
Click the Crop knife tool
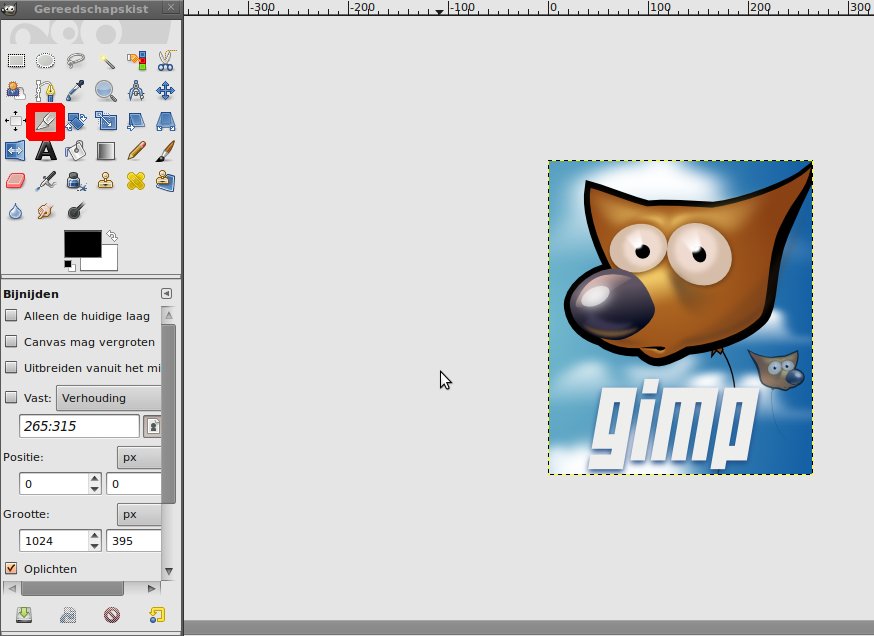46,121
